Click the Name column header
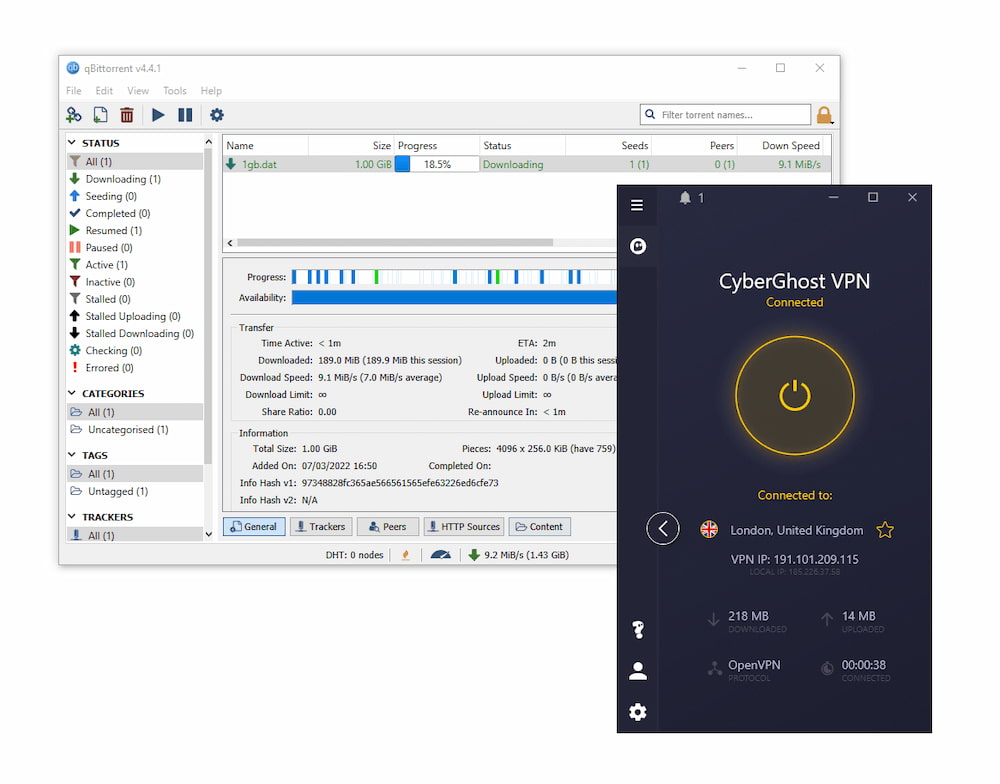 point(265,145)
